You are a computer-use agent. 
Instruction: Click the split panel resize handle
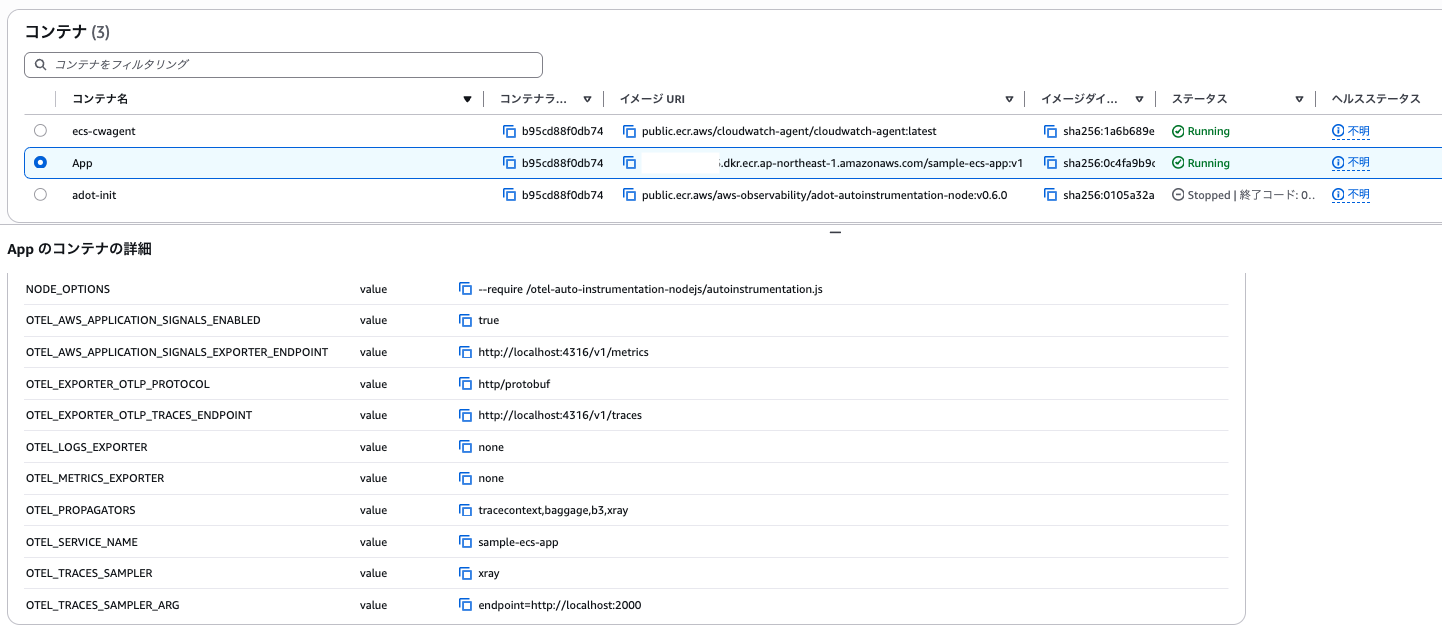click(836, 233)
